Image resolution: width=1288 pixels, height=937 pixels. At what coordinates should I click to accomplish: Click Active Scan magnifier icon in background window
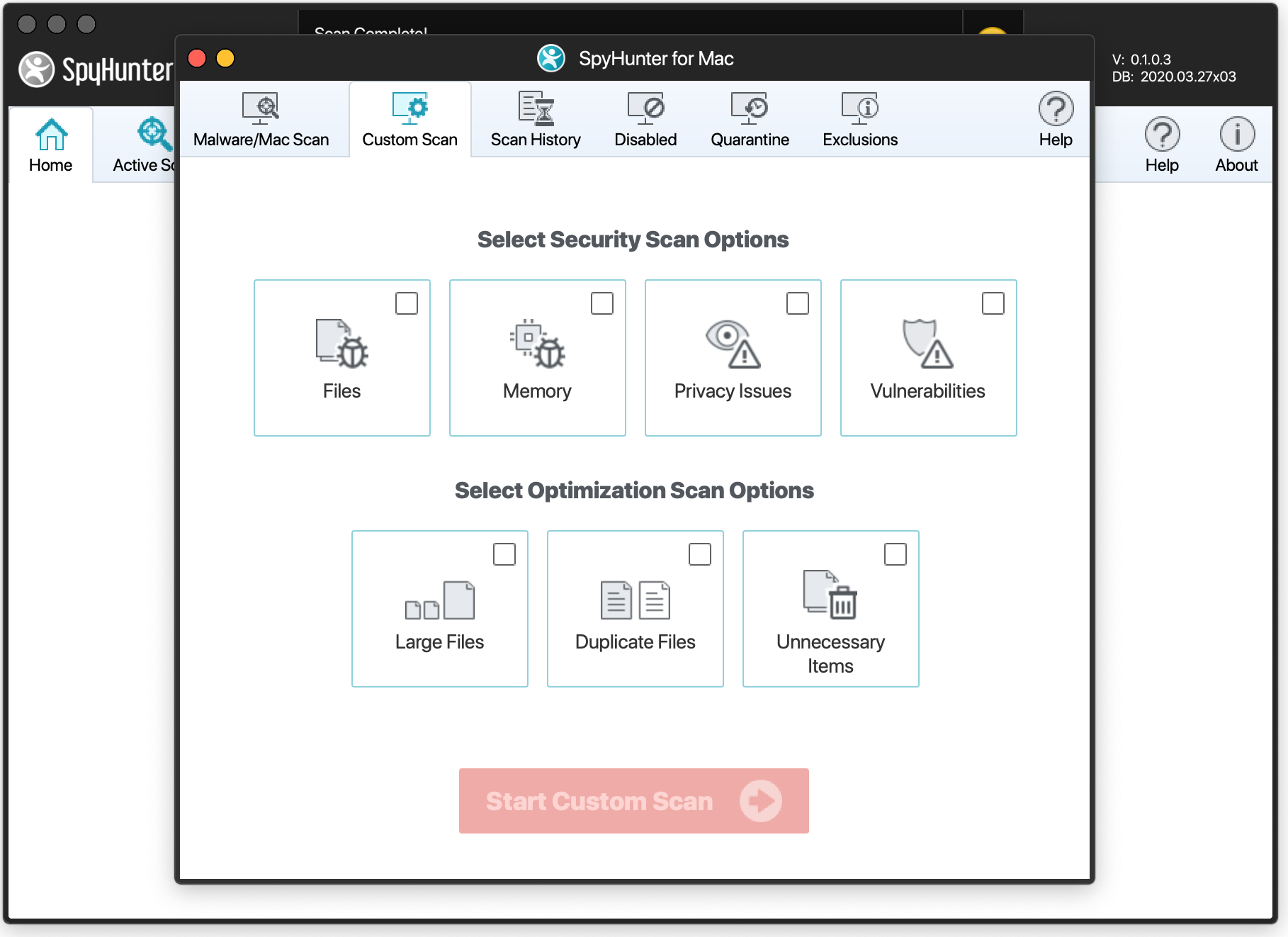point(154,134)
